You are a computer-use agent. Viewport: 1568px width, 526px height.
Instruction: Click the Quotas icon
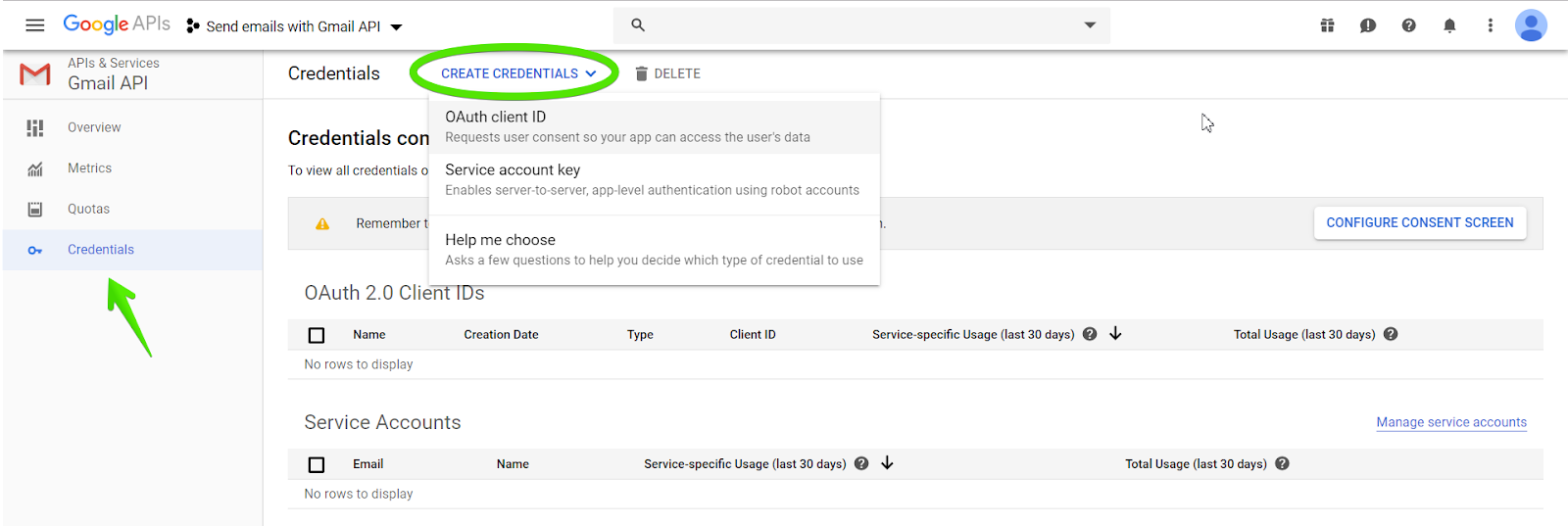point(35,209)
